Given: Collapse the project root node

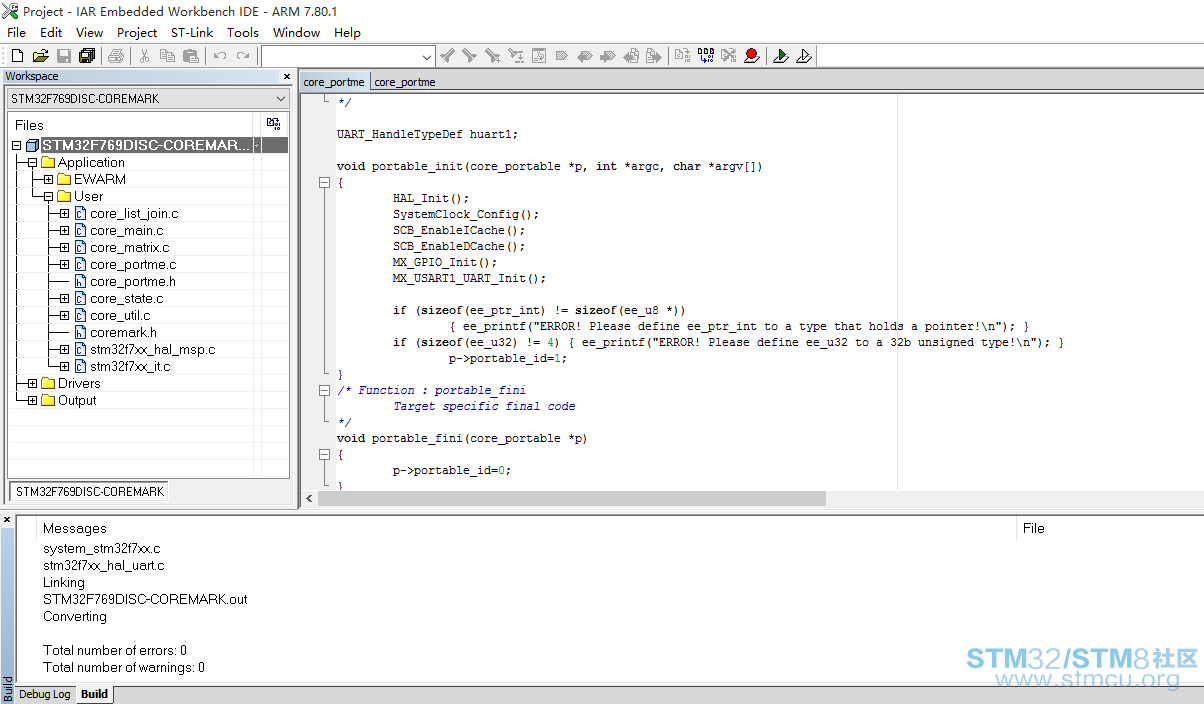Looking at the screenshot, I should click(x=16, y=145).
